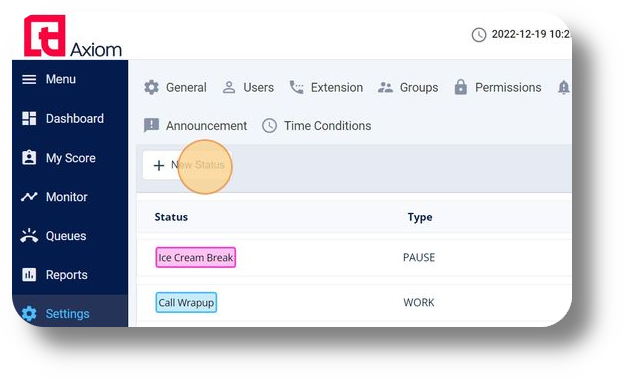Image resolution: width=624 pixels, height=379 pixels.
Task: Open Dashboard from the sidebar
Action: (x=63, y=118)
